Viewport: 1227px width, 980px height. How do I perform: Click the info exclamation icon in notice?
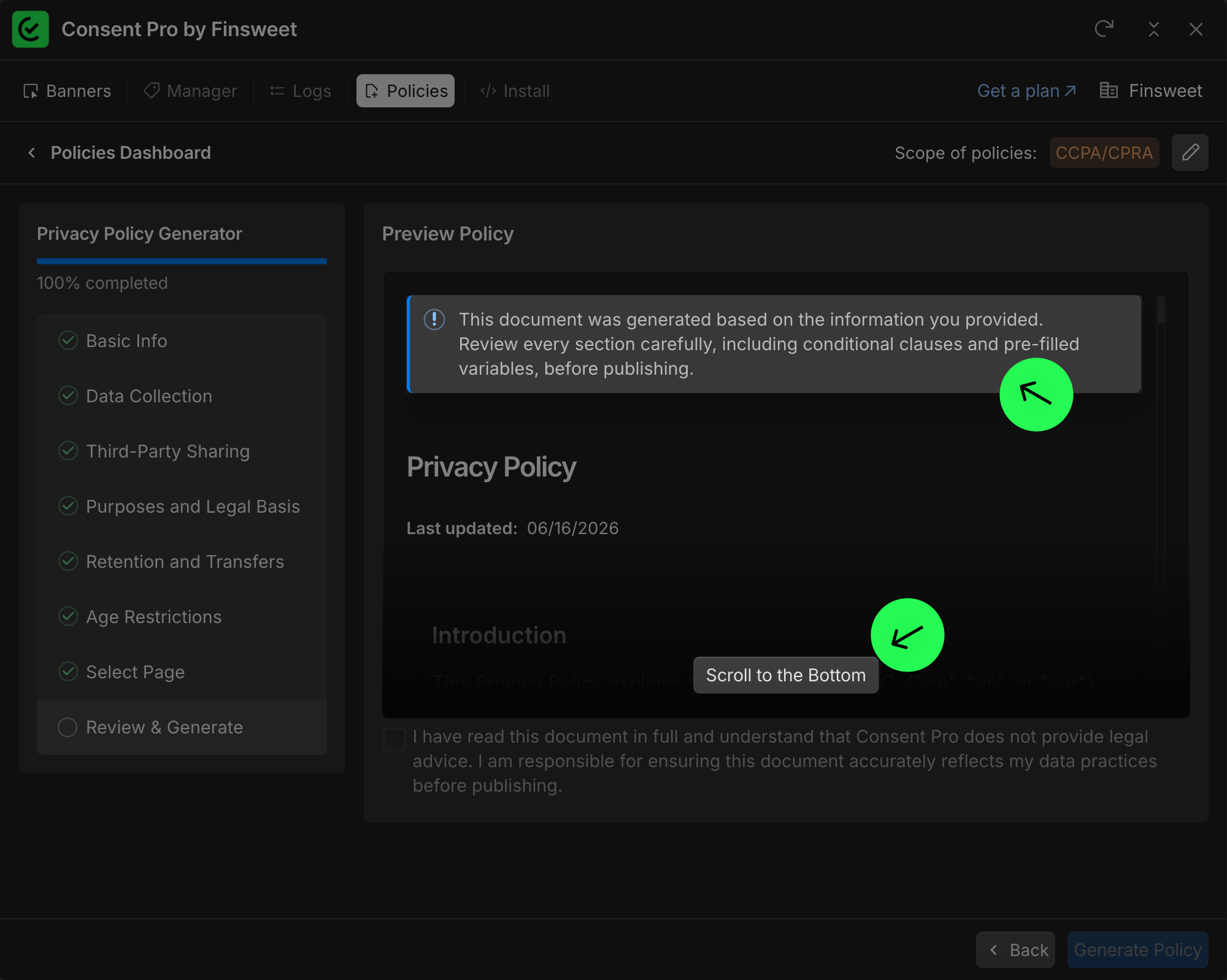point(434,320)
